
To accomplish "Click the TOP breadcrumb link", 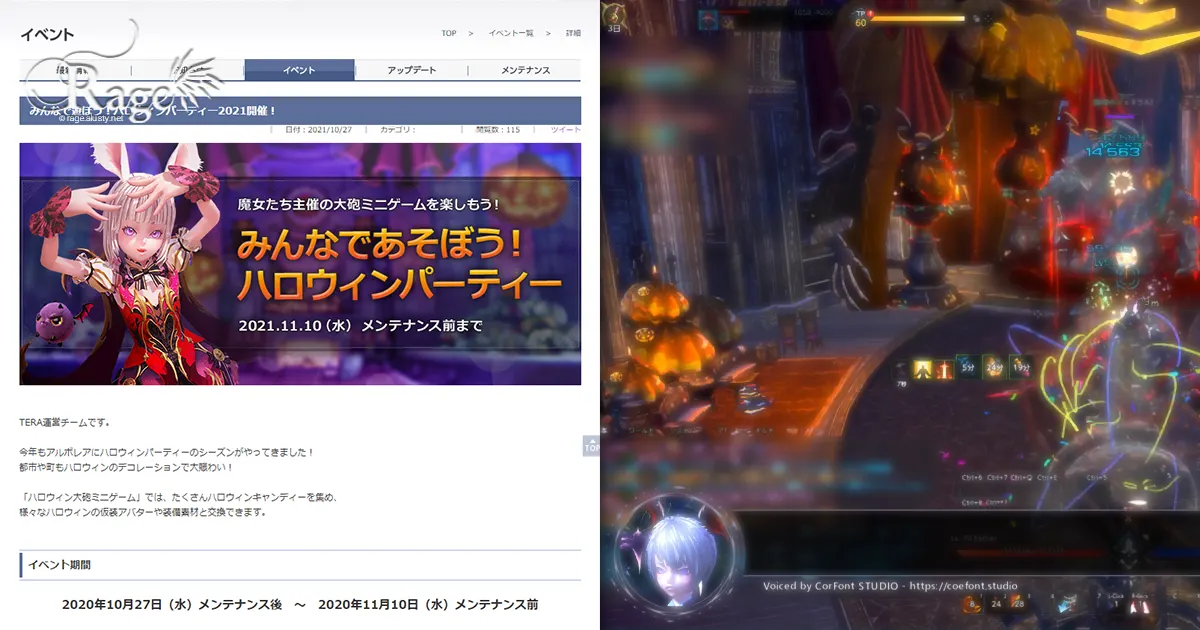I will point(449,32).
